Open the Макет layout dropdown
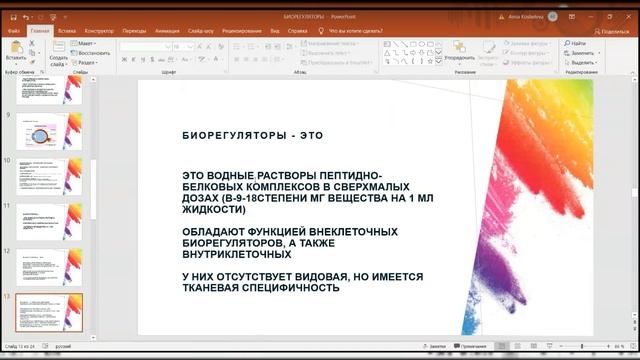Screen dimensions: 640x360 [84, 43]
